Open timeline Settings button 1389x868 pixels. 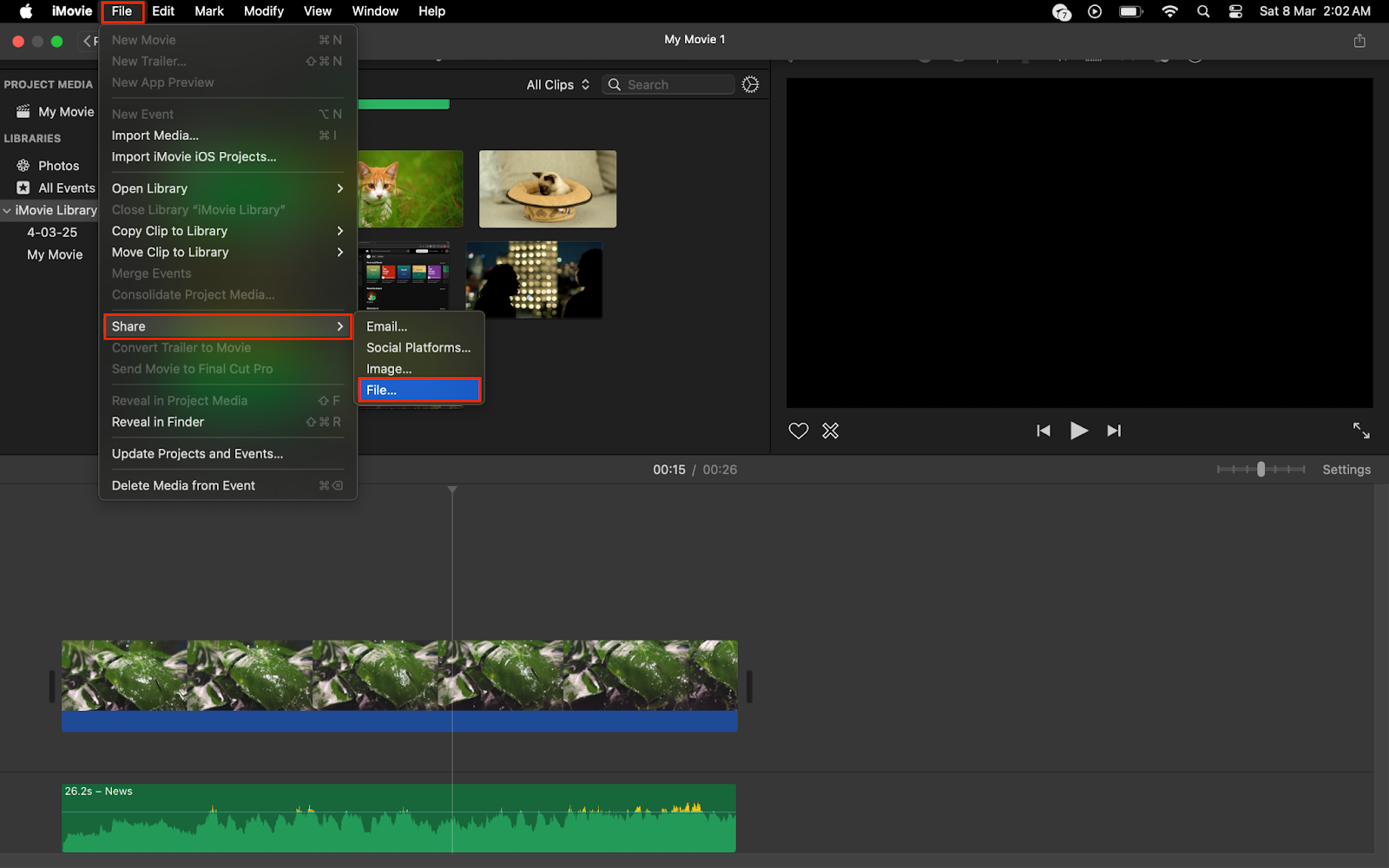pyautogui.click(x=1346, y=470)
